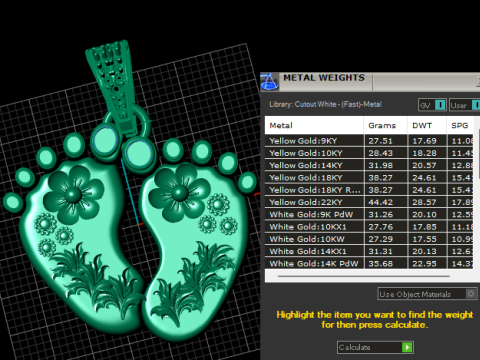Click the 17.85 DWT value

coord(424,227)
